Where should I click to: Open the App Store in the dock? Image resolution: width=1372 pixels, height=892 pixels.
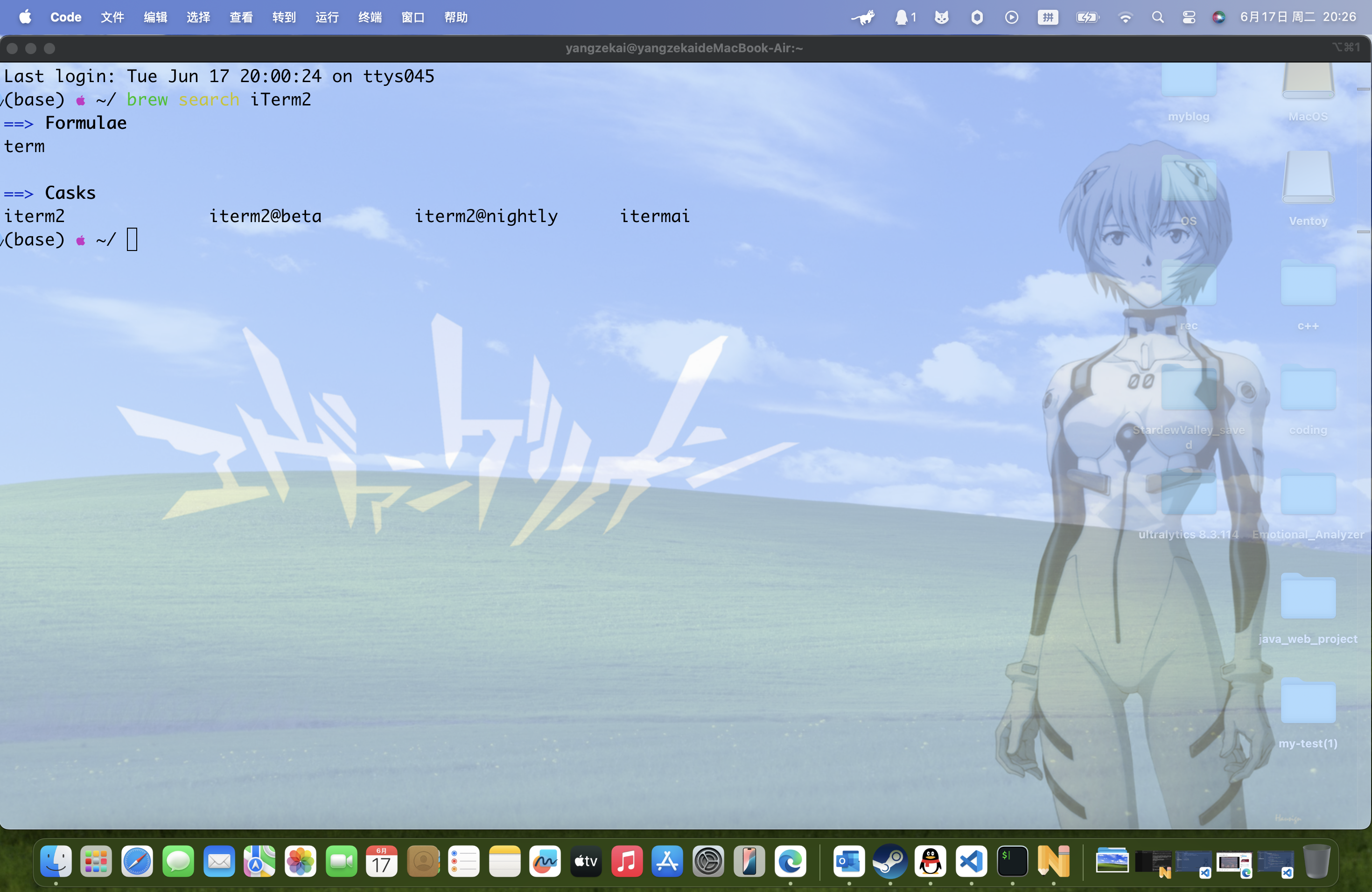point(667,862)
